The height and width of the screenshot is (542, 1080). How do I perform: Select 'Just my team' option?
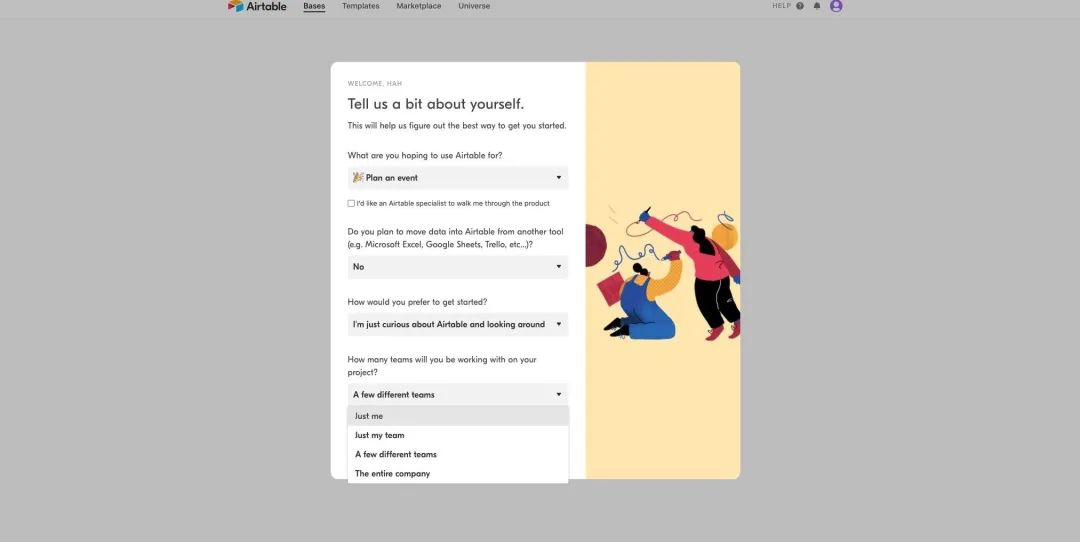coord(458,435)
